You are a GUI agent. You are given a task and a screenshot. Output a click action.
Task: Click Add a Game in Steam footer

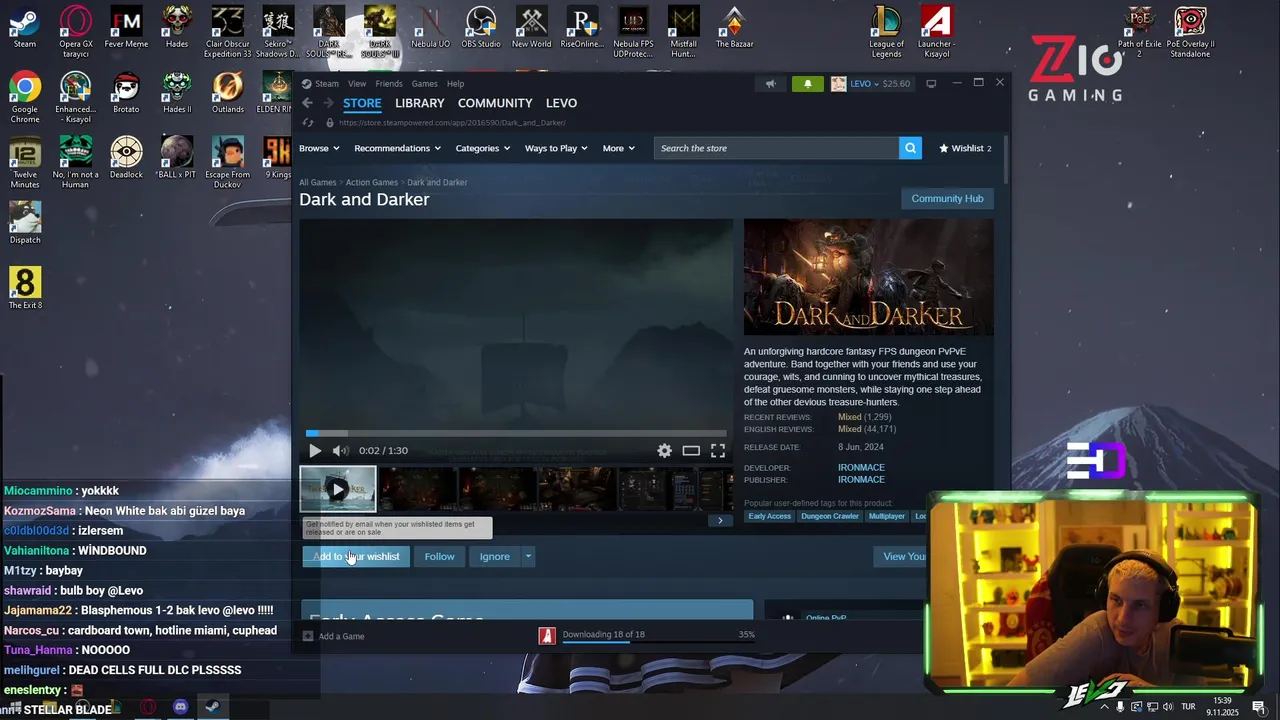(x=334, y=636)
